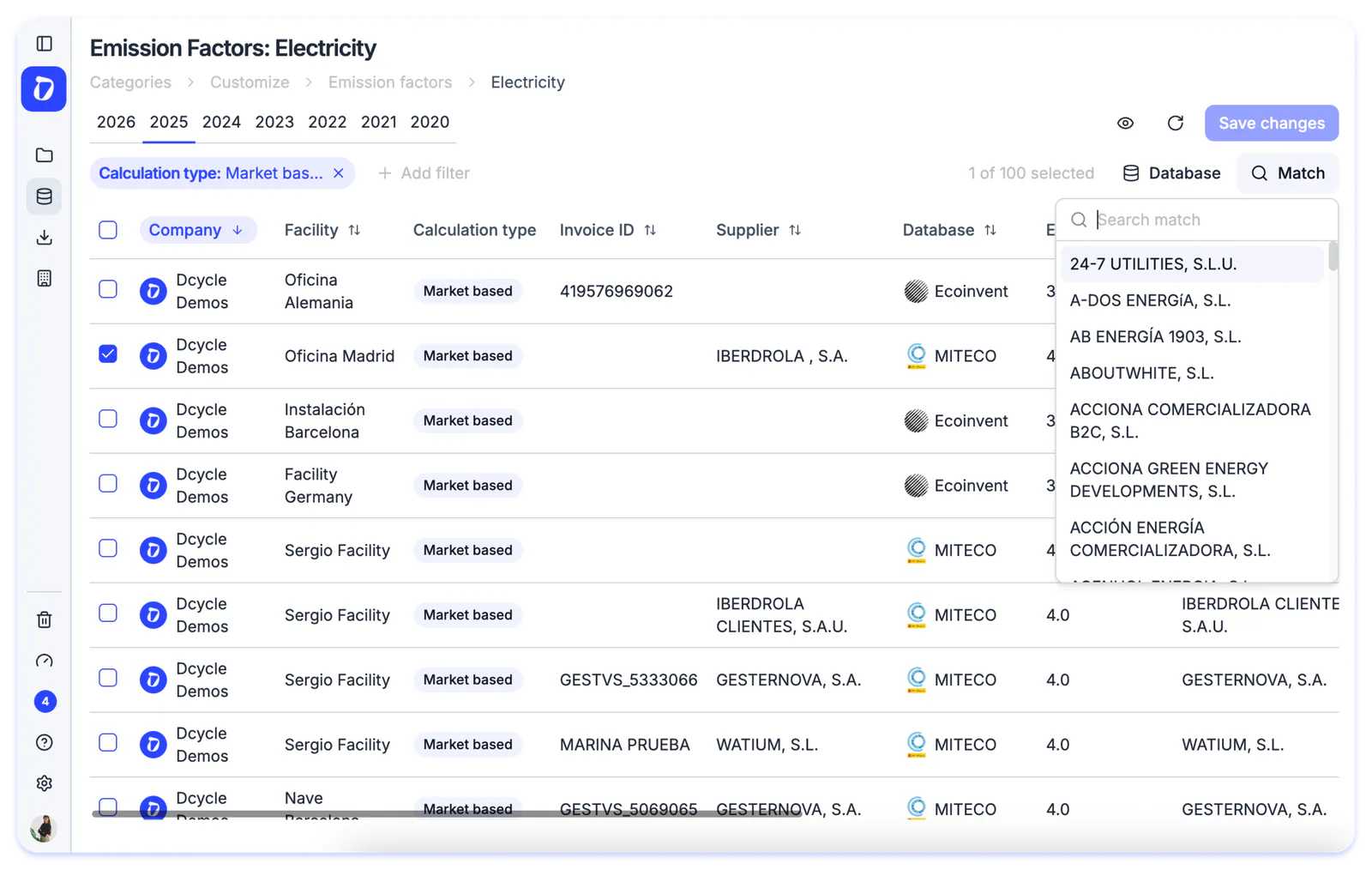Viewport: 1372px width, 870px height.
Task: Click Save changes button
Action: coord(1272,124)
